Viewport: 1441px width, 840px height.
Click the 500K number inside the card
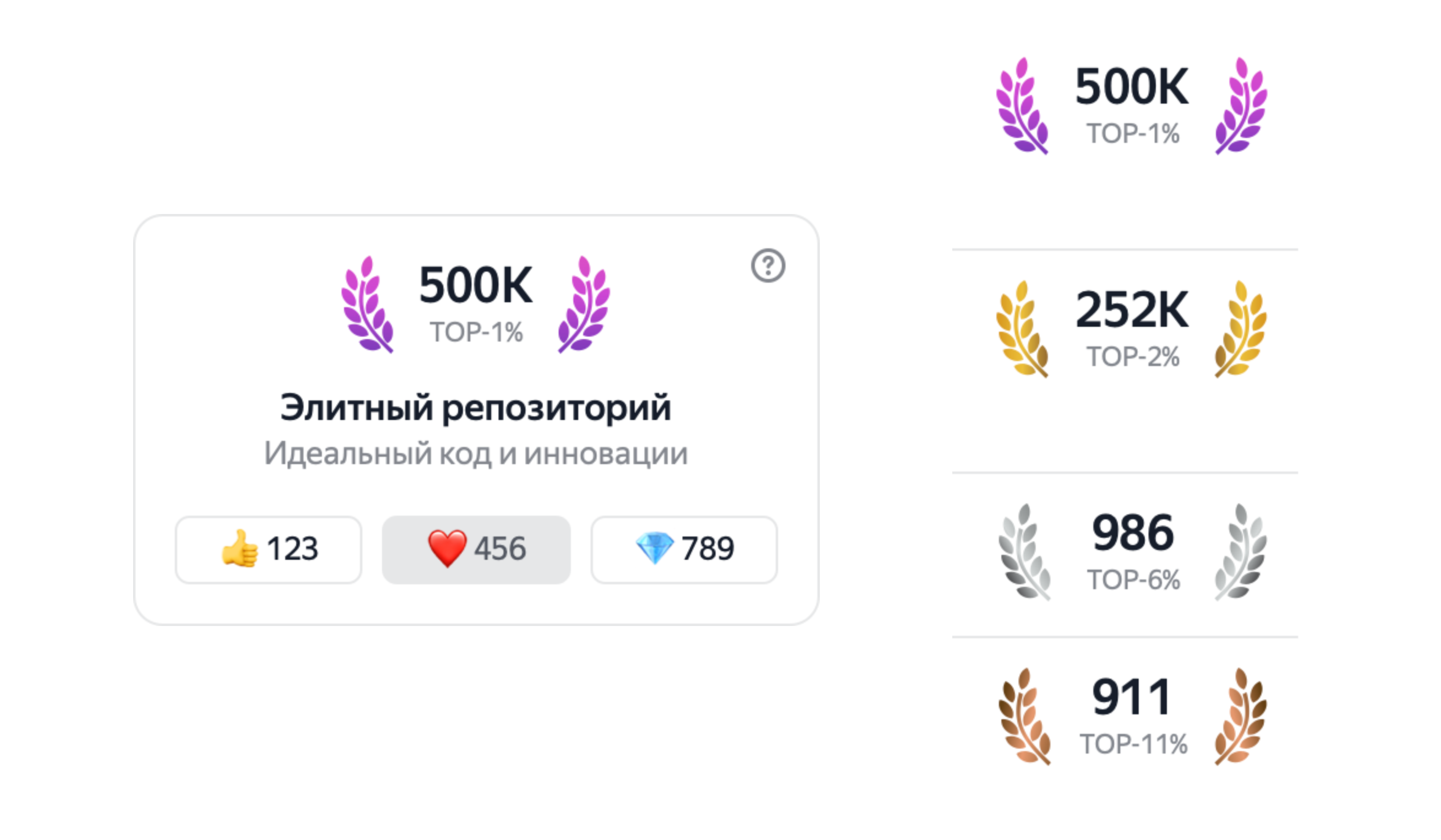pyautogui.click(x=476, y=286)
